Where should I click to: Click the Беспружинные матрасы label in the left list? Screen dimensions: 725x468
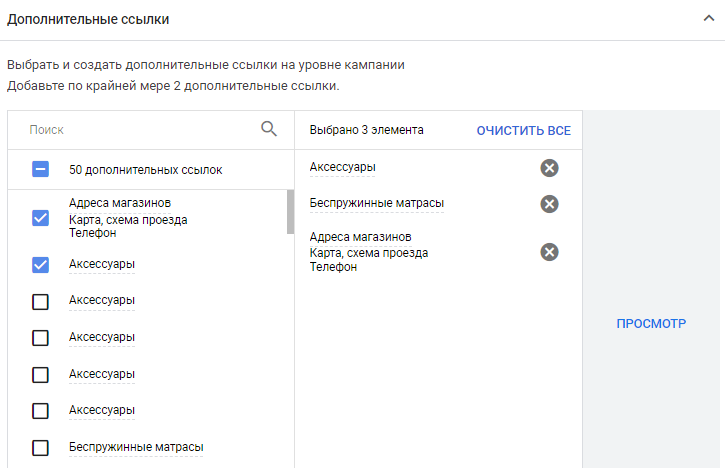pos(135,447)
